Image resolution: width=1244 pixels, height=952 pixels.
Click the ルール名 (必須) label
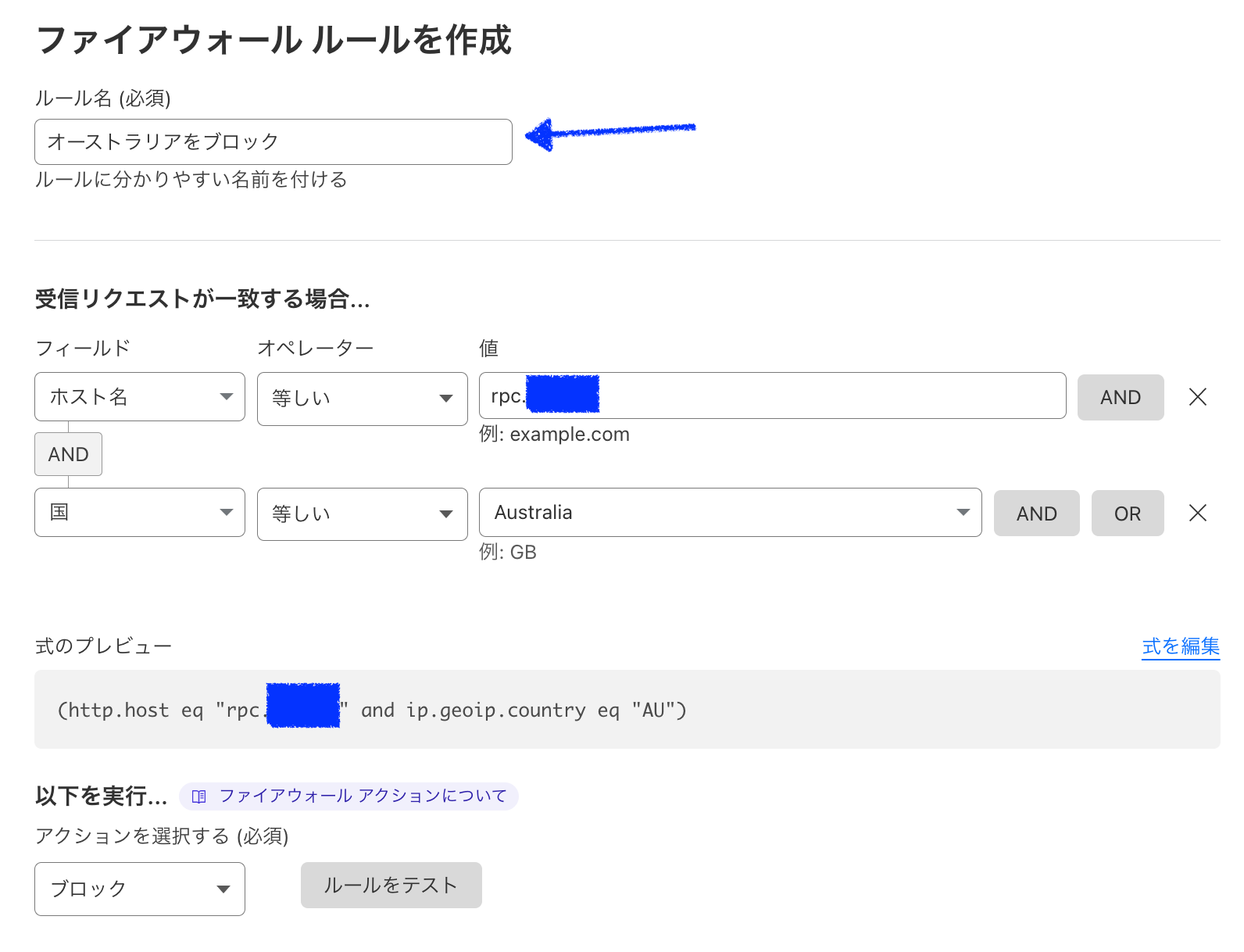pos(103,98)
